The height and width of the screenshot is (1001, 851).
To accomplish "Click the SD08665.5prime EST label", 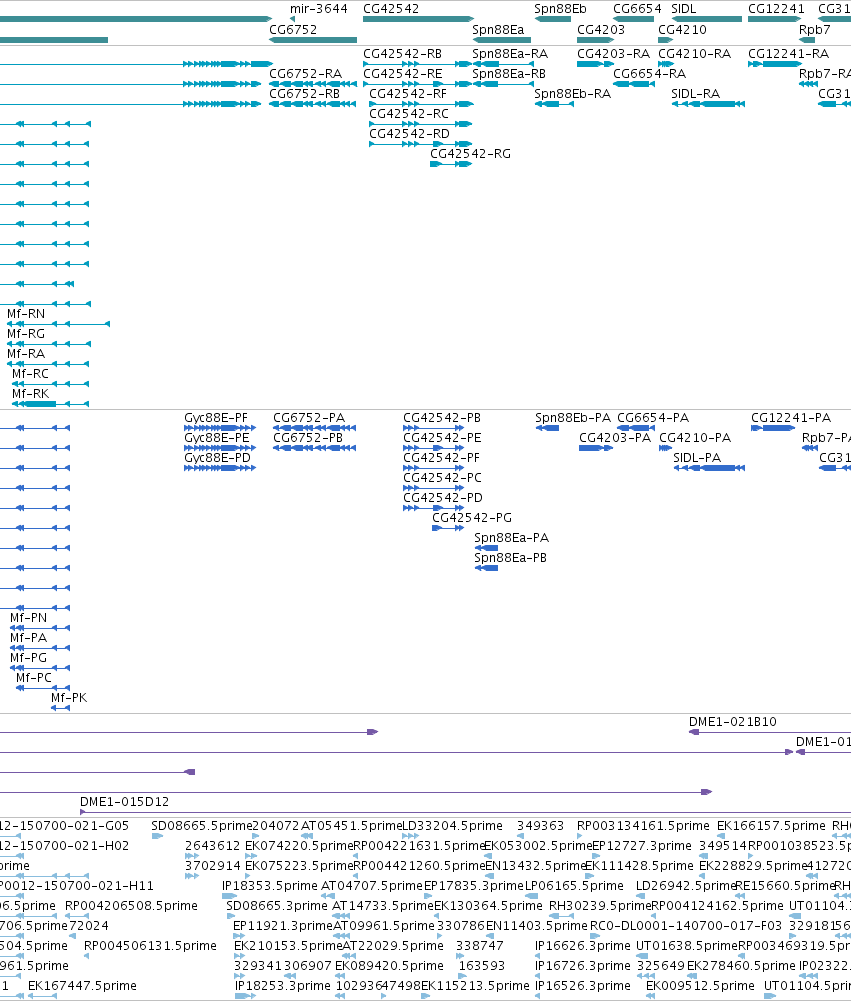I will pyautogui.click(x=202, y=825).
